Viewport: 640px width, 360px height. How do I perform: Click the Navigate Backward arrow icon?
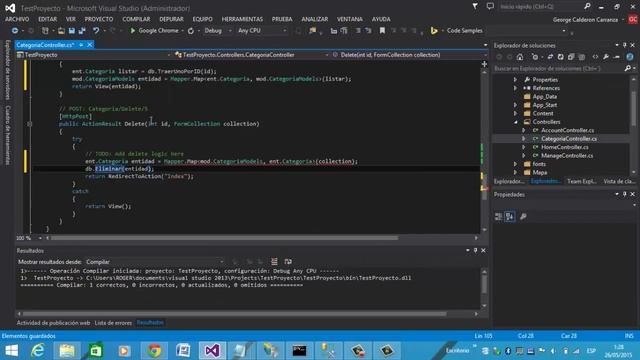coord(15,31)
